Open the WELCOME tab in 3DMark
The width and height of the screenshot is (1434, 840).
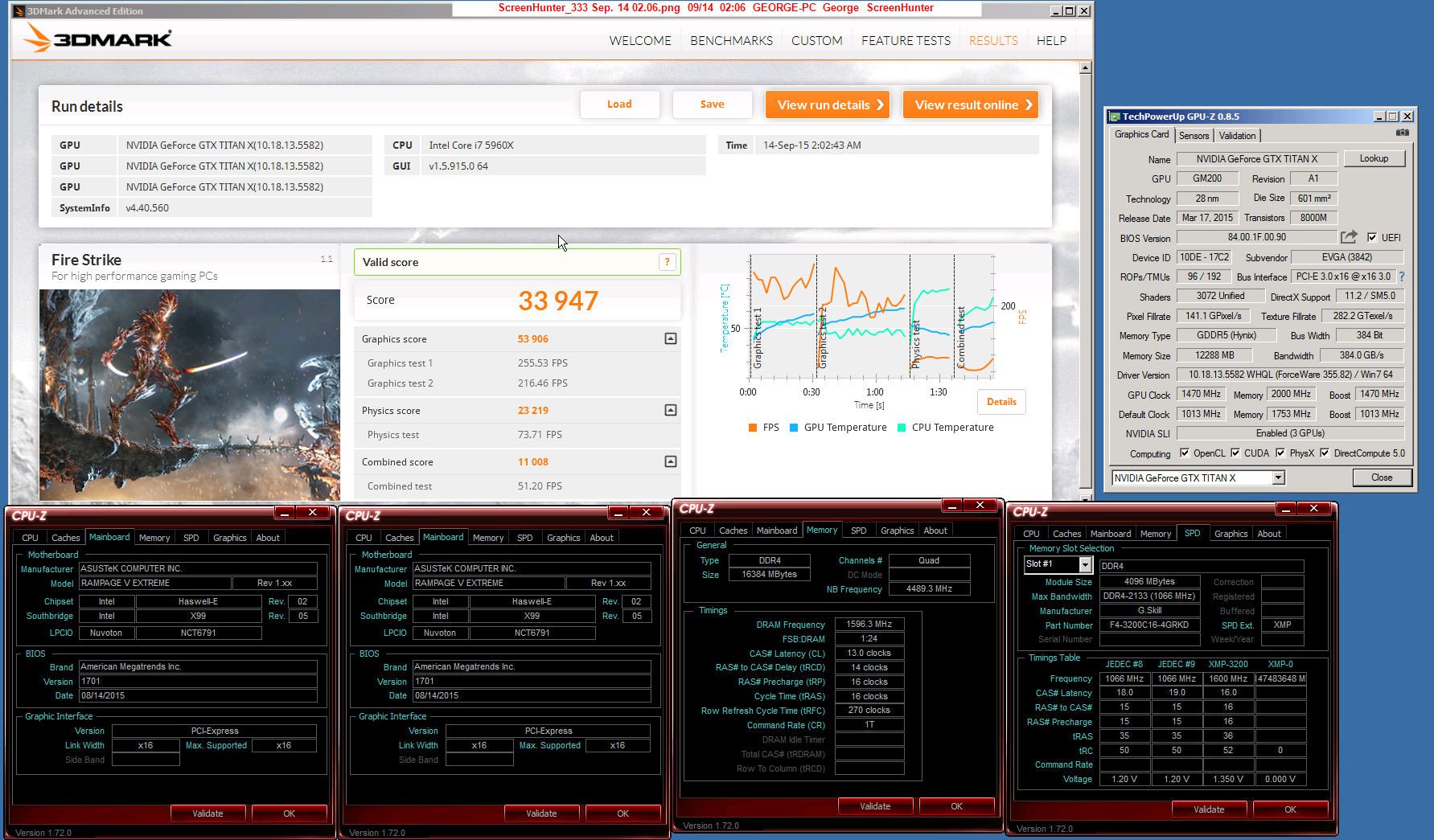(640, 40)
